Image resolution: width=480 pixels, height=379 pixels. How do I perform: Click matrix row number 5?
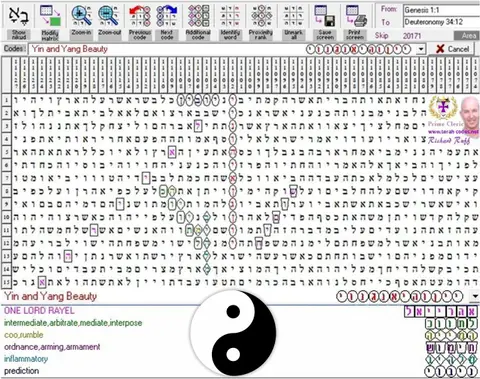[7, 152]
